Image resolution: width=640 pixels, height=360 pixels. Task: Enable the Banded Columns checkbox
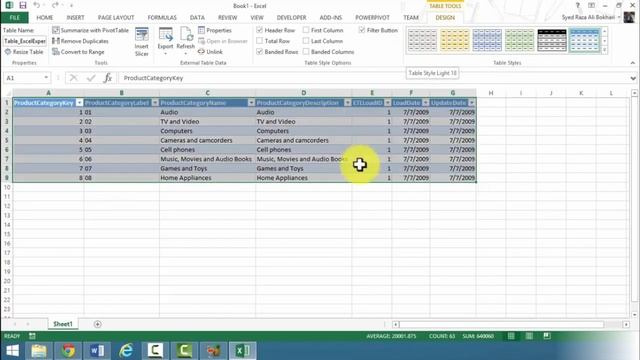click(306, 52)
